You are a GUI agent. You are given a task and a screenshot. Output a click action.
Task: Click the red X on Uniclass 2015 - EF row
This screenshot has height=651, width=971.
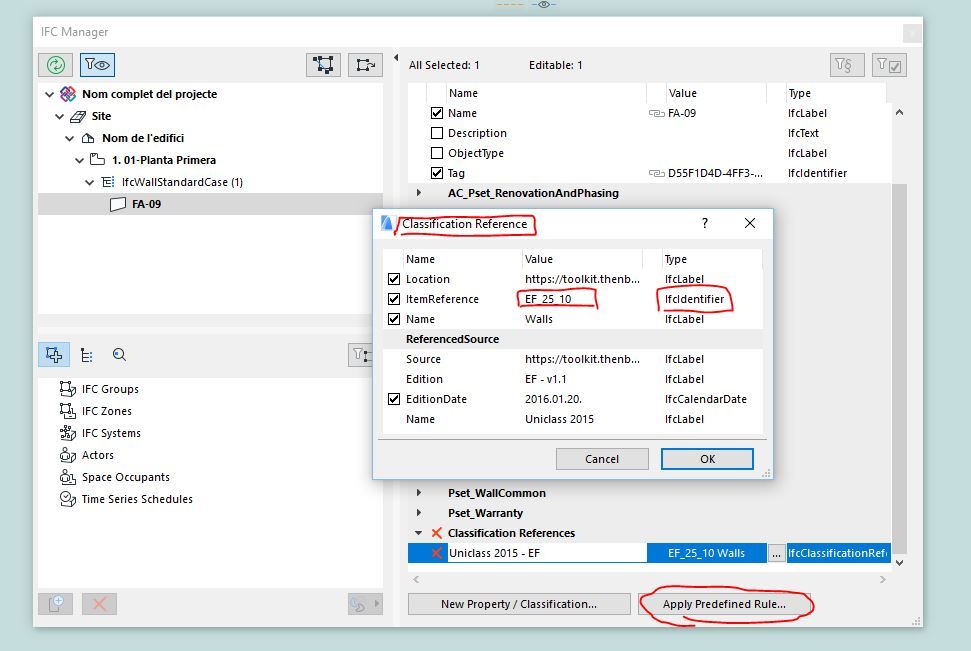(x=437, y=553)
